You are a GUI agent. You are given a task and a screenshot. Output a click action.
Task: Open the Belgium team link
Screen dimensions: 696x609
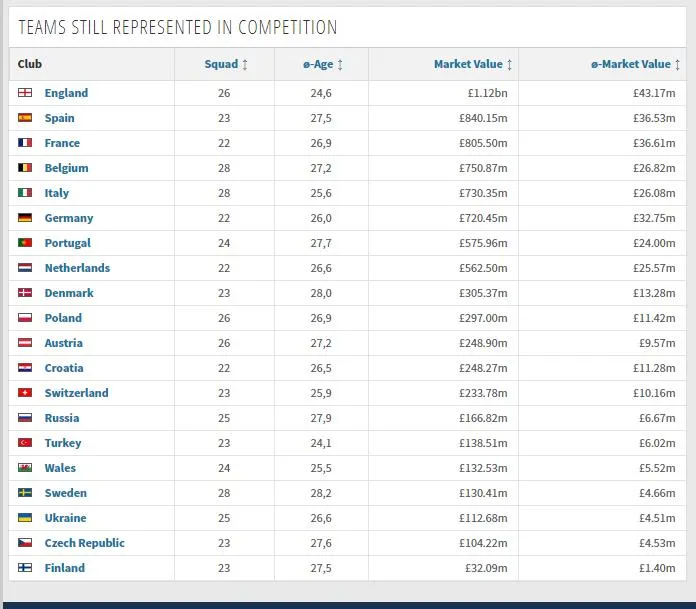point(66,168)
